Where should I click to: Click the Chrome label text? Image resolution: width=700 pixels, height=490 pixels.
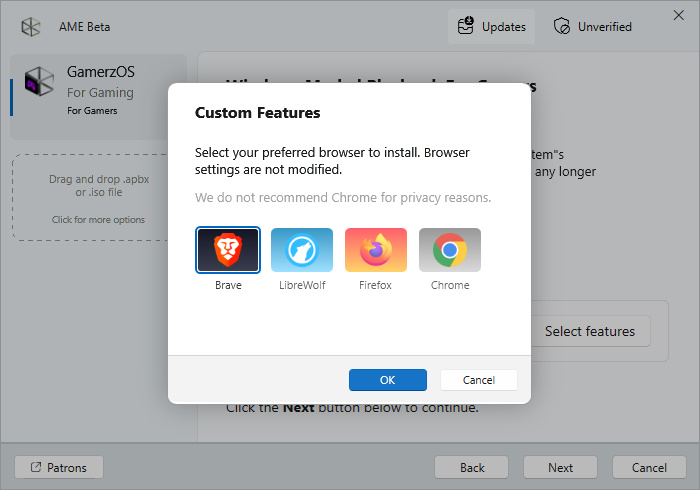[450, 285]
